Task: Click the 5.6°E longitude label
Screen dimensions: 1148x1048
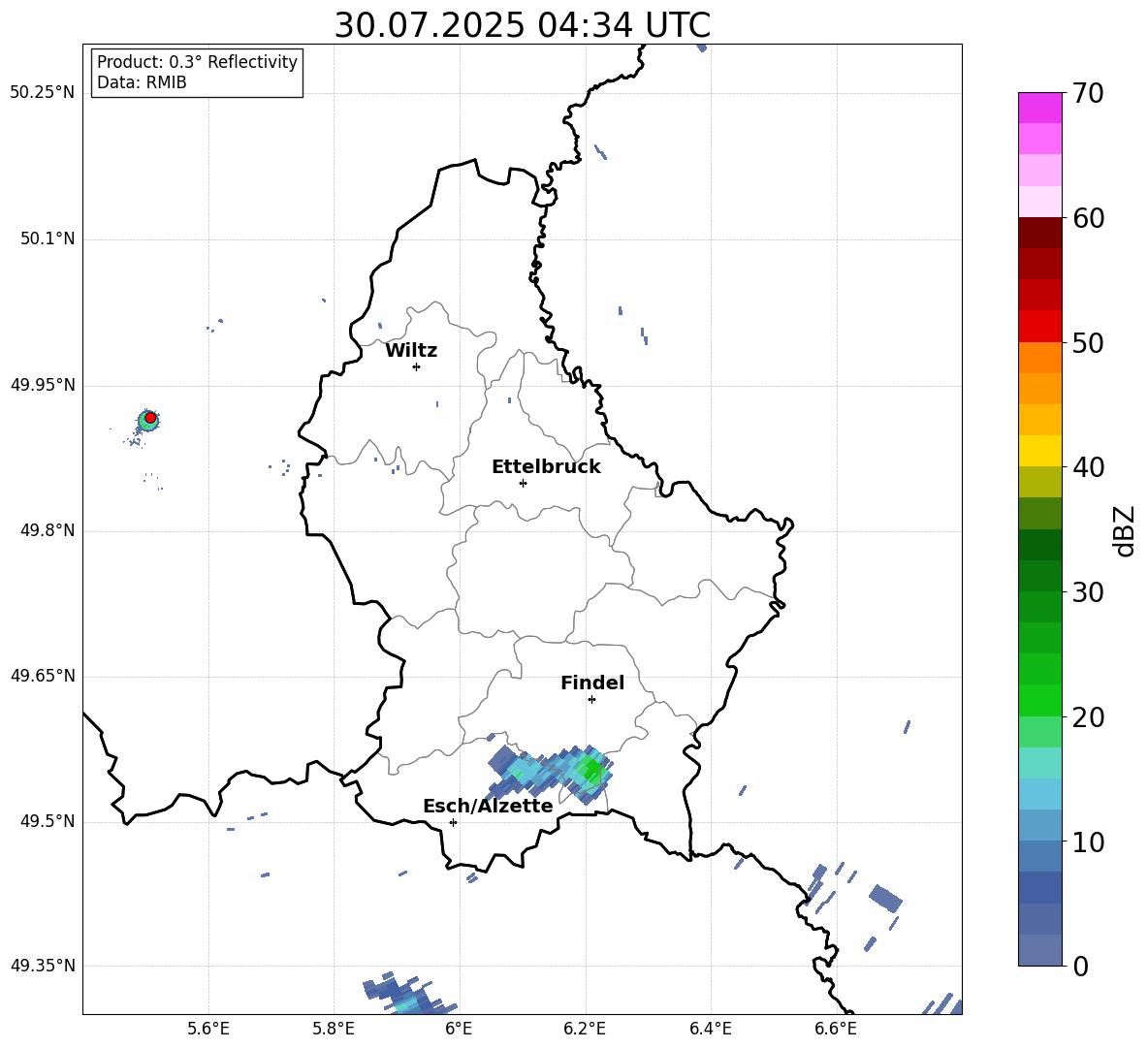Action: (x=208, y=1029)
